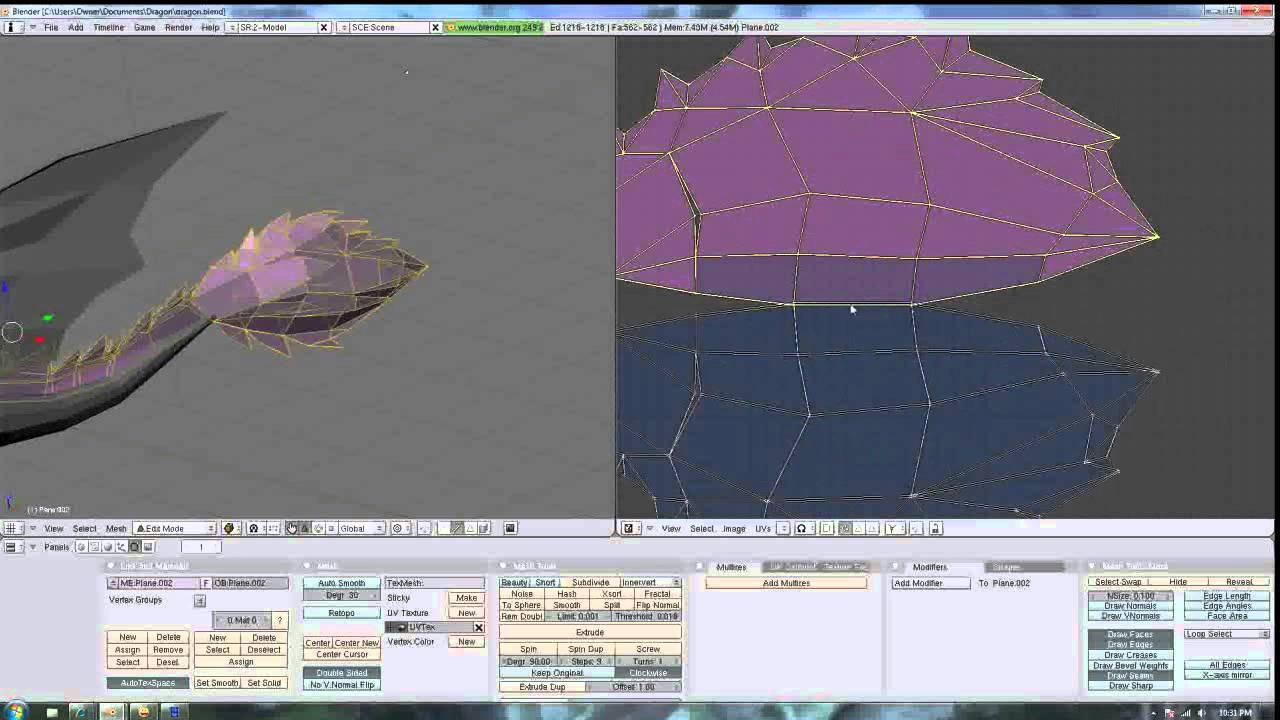The width and height of the screenshot is (1280, 720).
Task: Click the Add Multires button
Action: tap(786, 583)
